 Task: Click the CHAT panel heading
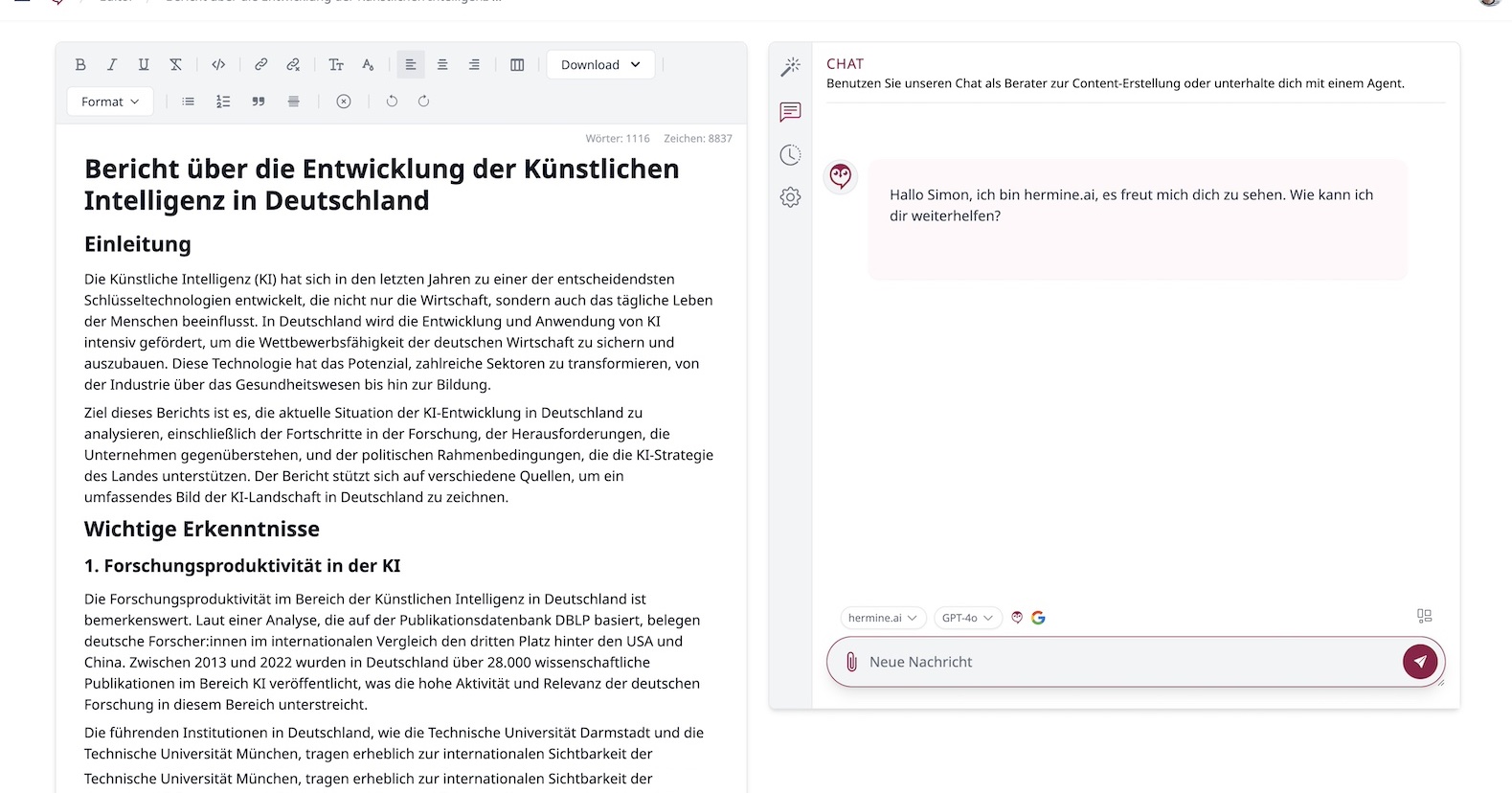[845, 63]
